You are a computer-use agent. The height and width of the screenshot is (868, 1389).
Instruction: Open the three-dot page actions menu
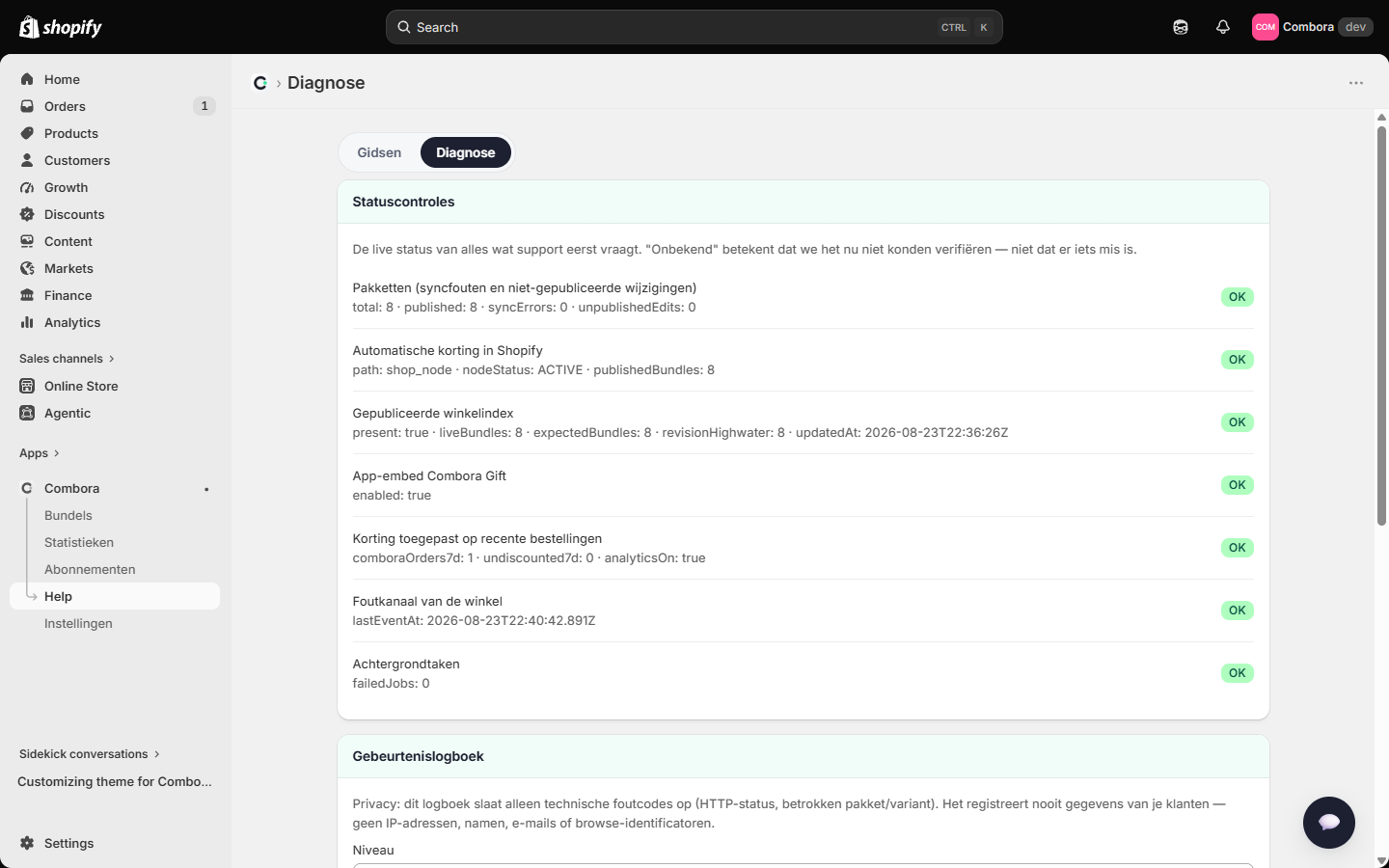click(1356, 83)
